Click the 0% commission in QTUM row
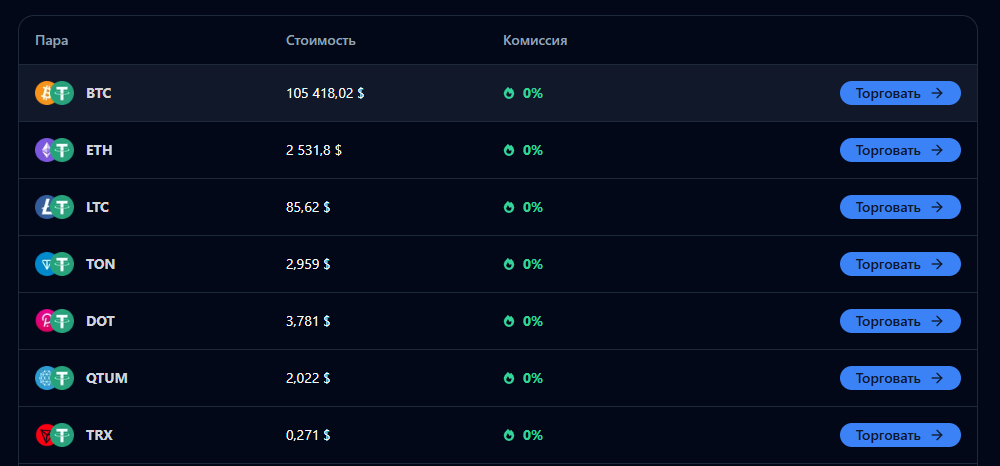Image resolution: width=1000 pixels, height=466 pixels. coord(533,379)
